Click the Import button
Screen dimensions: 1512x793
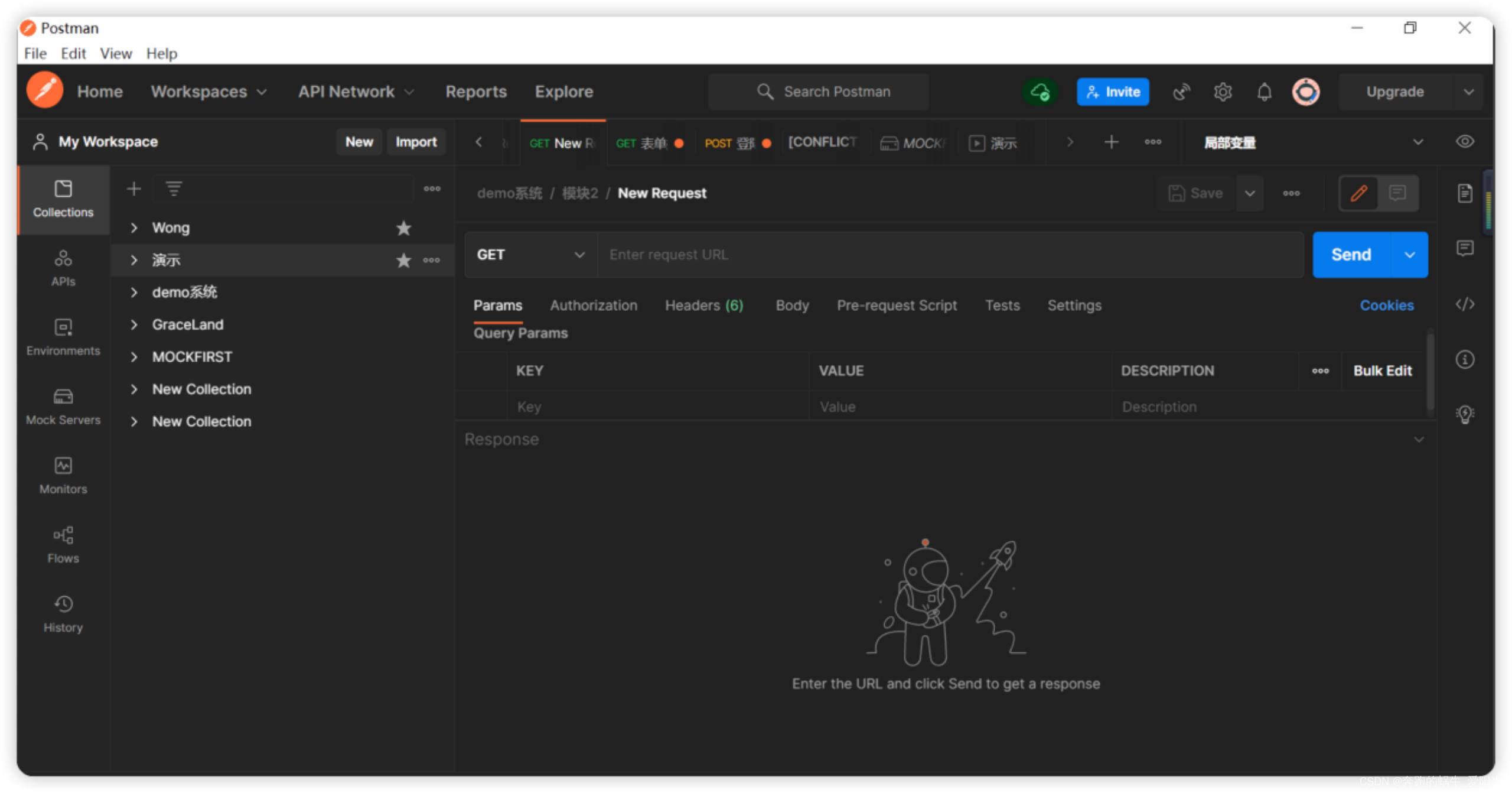(416, 142)
